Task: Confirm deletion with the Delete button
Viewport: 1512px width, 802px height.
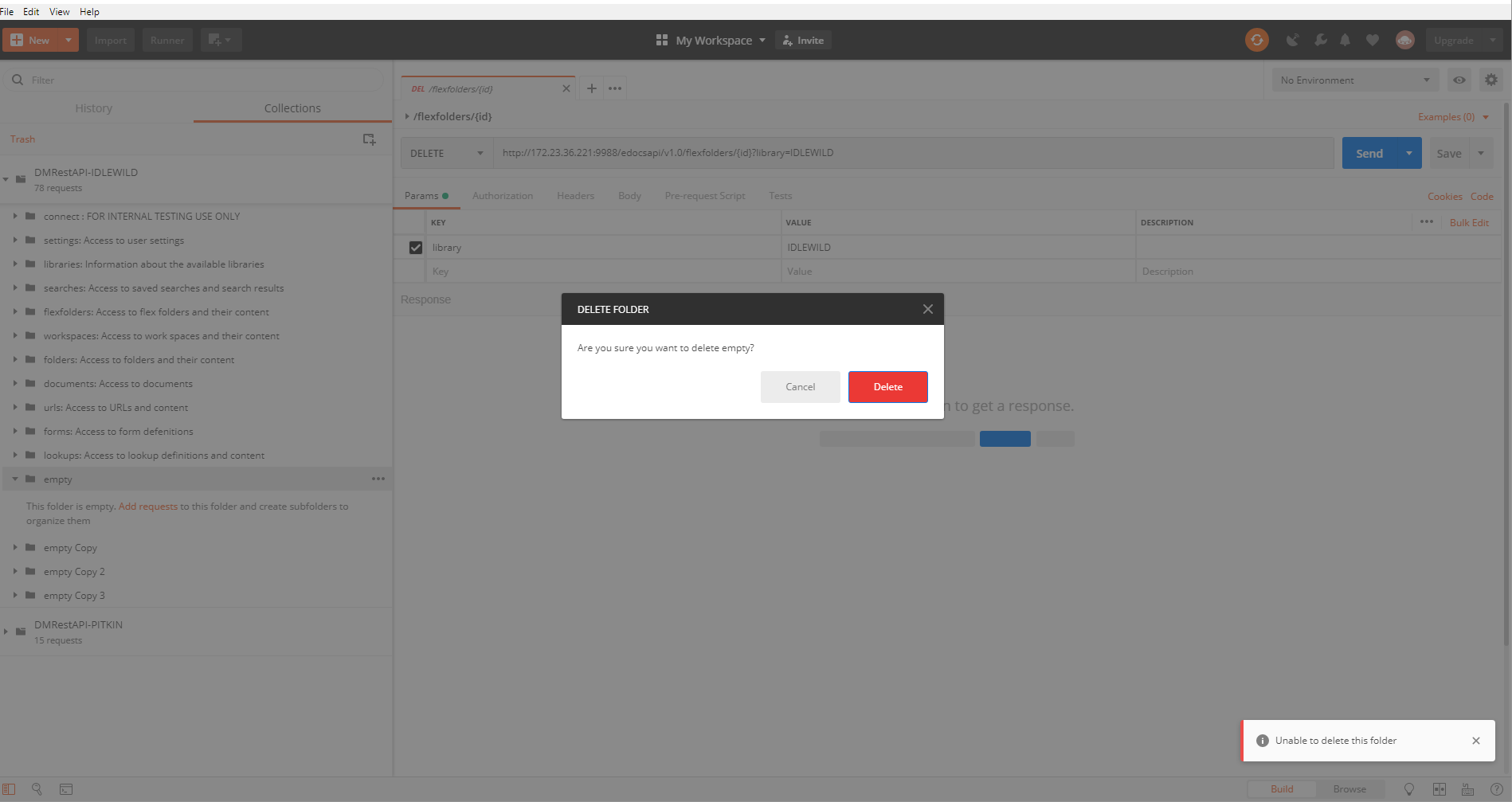Action: pyautogui.click(x=887, y=386)
